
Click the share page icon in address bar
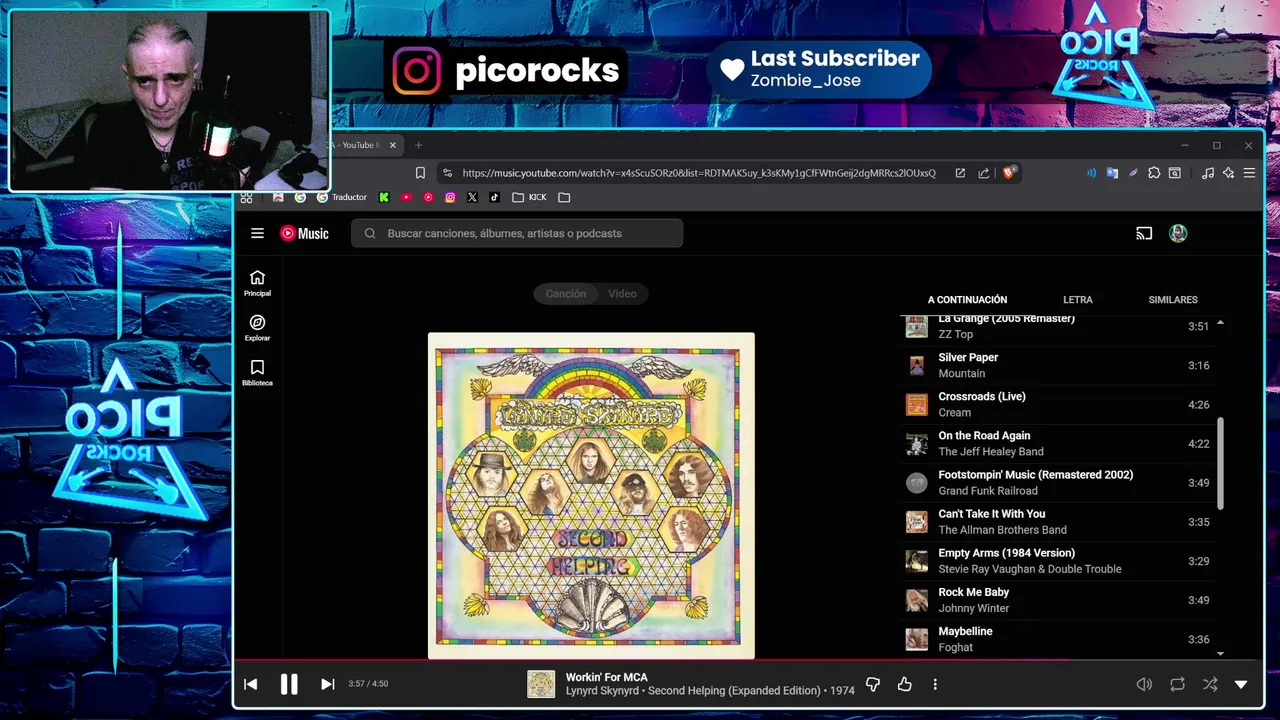(984, 173)
